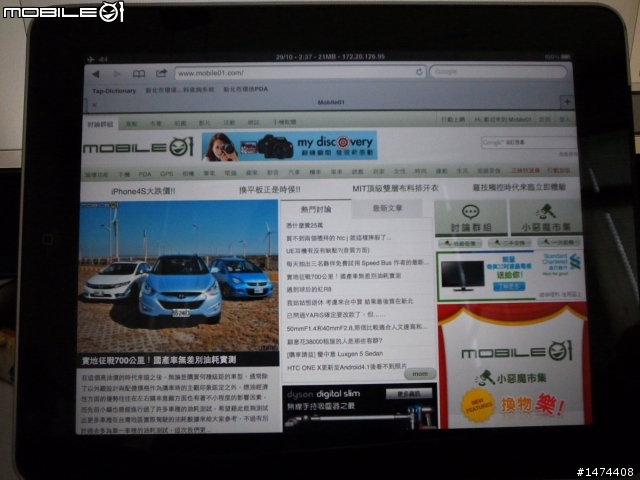Open the 新北市環排PDA bookmark

pos(245,89)
